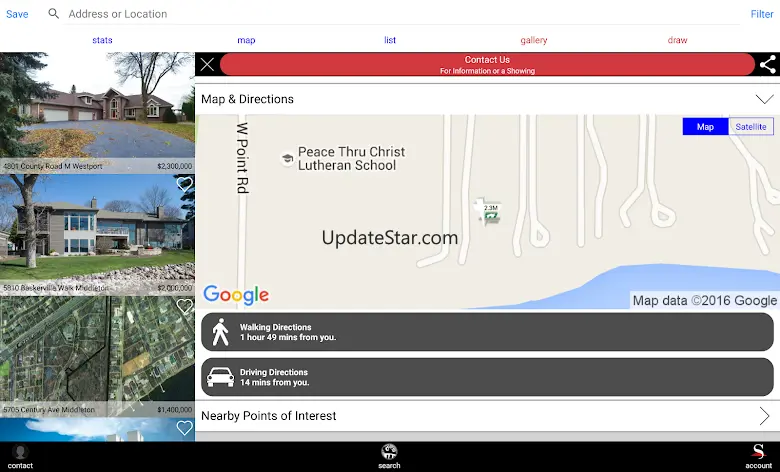Collapse the Map & Directions section chevron
780x472 pixels.
coord(765,99)
